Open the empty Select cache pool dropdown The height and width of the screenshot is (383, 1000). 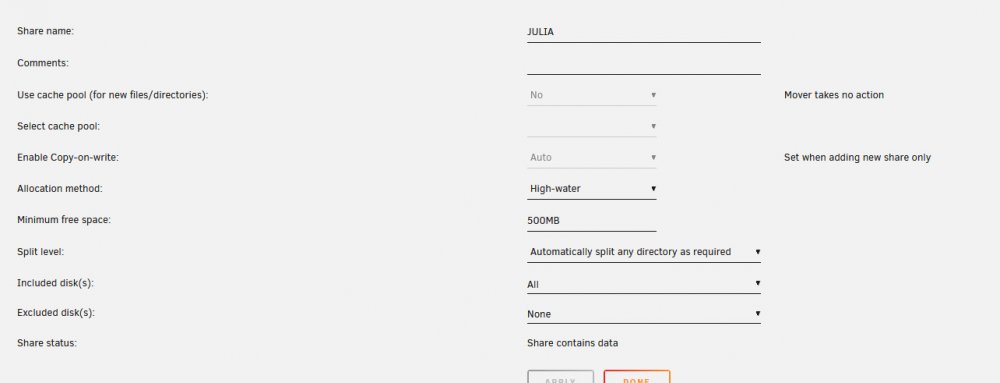591,126
